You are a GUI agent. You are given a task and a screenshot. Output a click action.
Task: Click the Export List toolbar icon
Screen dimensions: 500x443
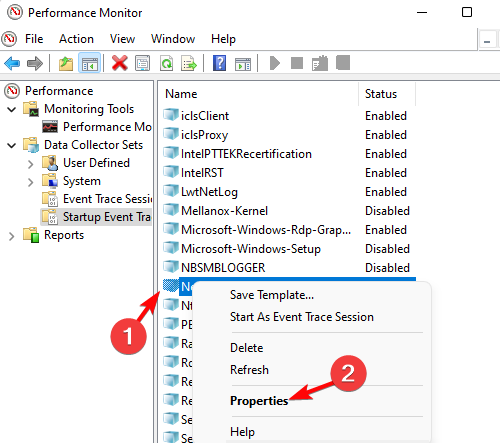[189, 63]
